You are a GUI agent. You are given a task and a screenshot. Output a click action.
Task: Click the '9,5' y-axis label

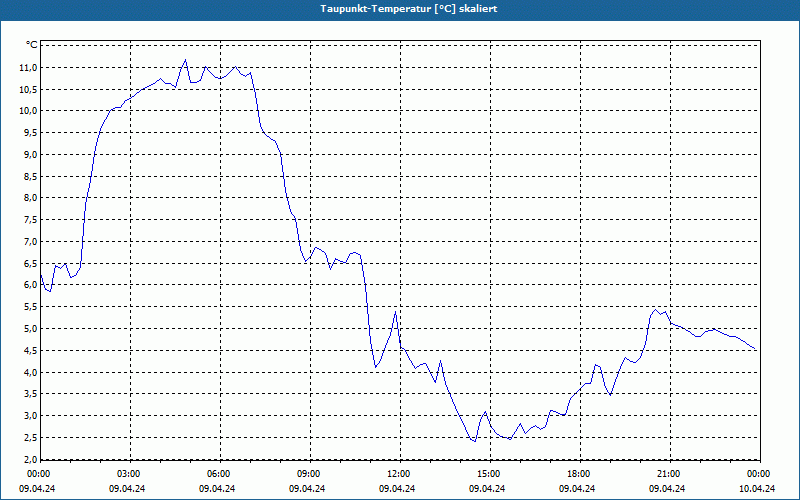pos(31,133)
